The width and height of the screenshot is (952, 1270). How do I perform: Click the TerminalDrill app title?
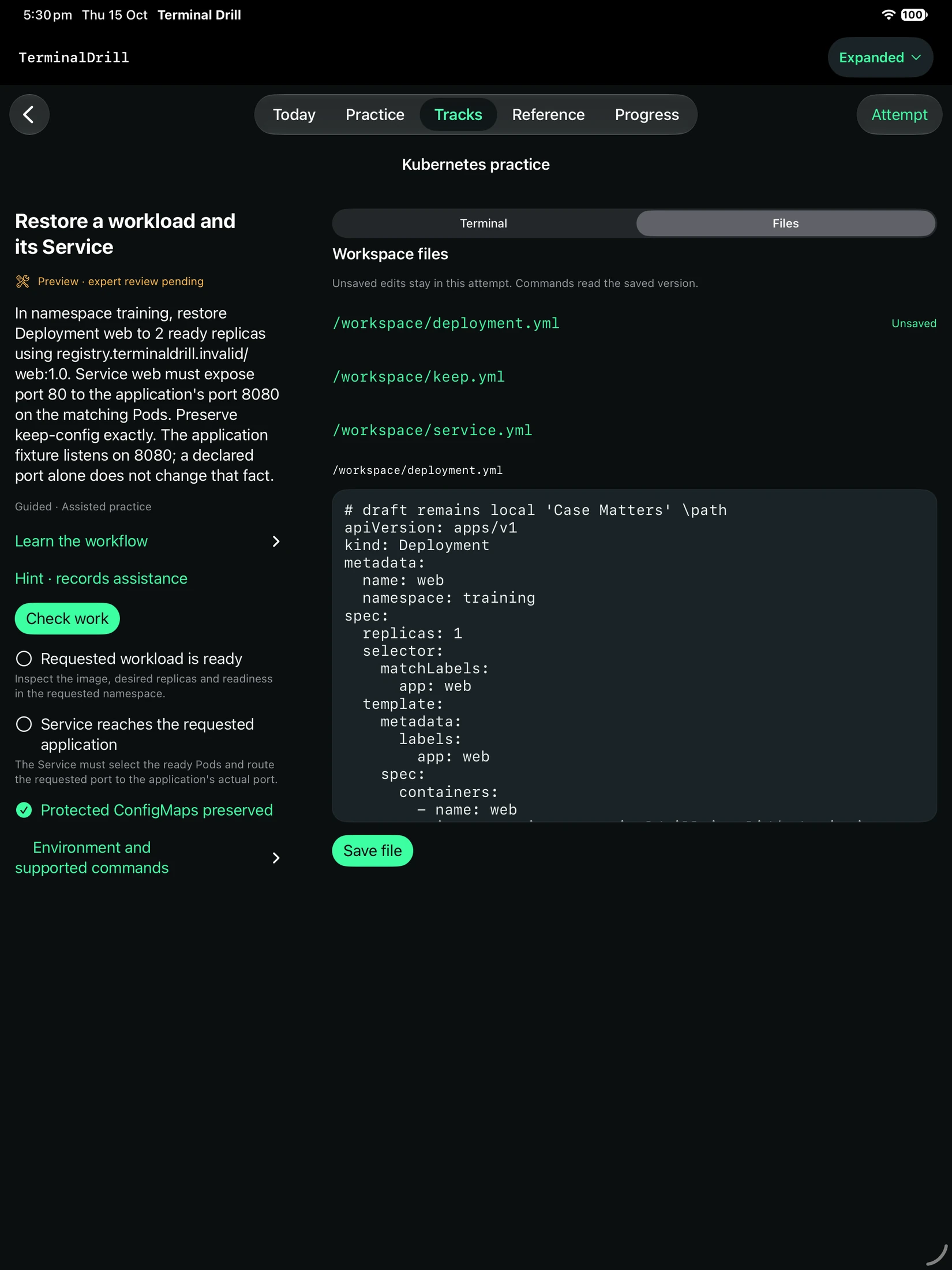pyautogui.click(x=74, y=57)
